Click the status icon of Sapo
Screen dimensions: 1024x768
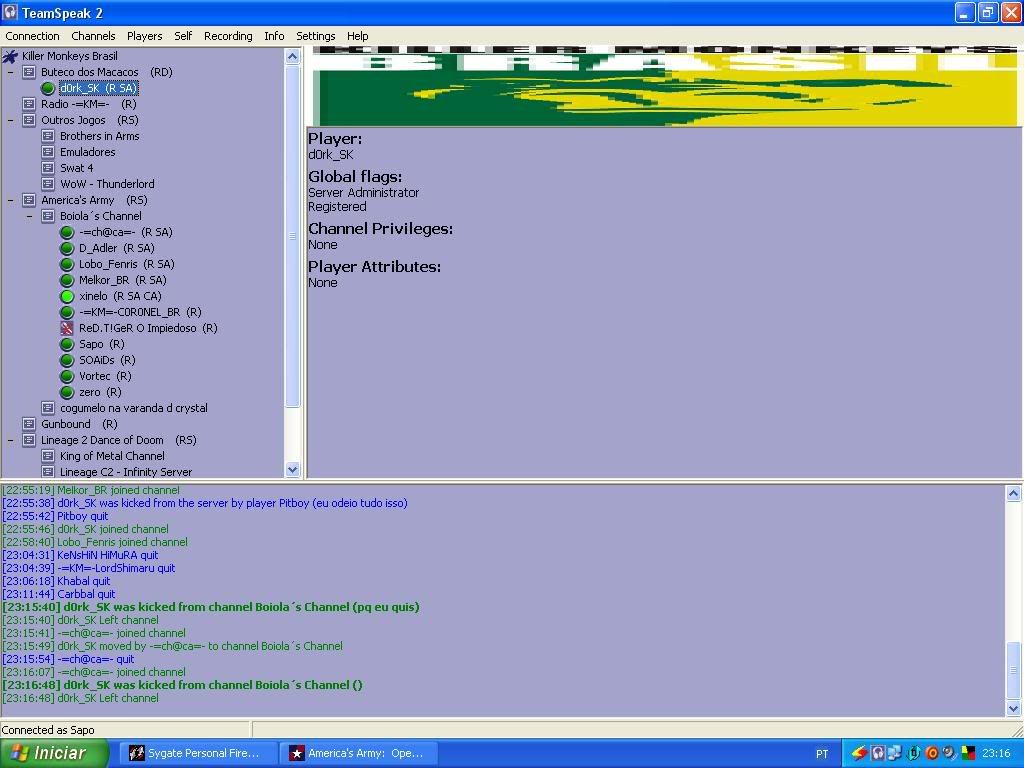[x=67, y=344]
